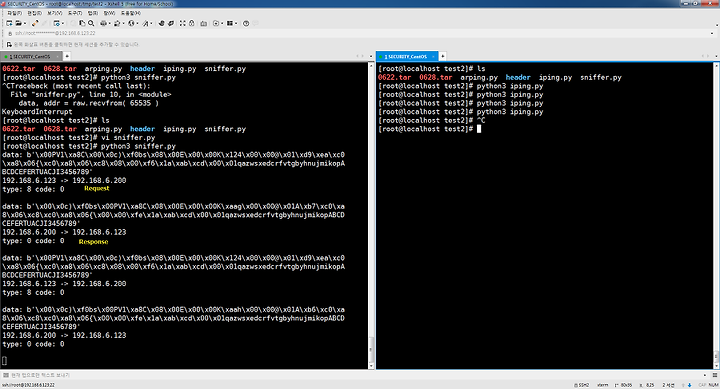
Task: Click the Disconnect plug icon
Action: pyautogui.click(x=35, y=23)
